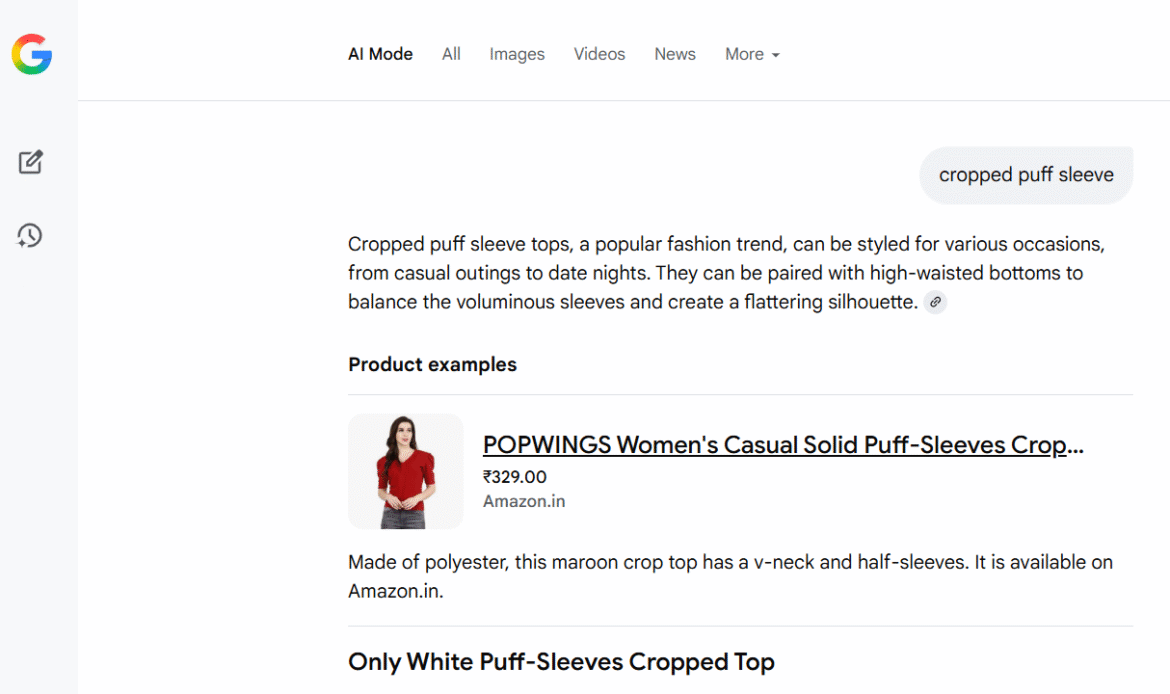The height and width of the screenshot is (694, 1170).
Task: Go to the Videos tab
Action: point(599,54)
